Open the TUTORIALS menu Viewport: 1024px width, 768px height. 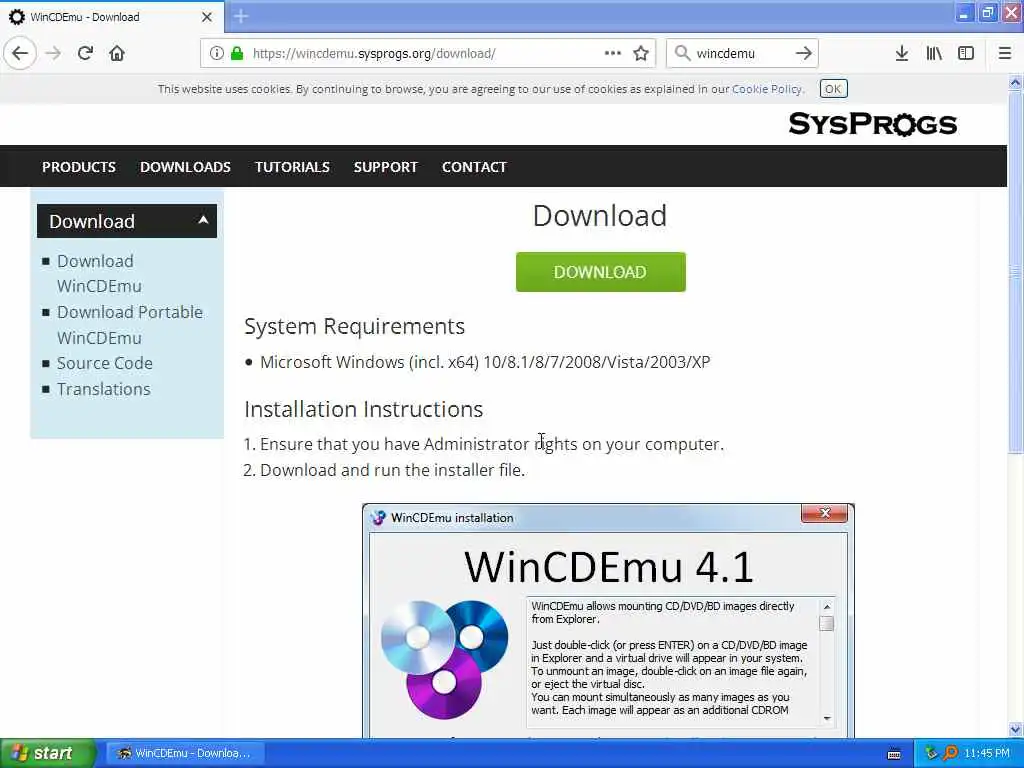(x=293, y=167)
